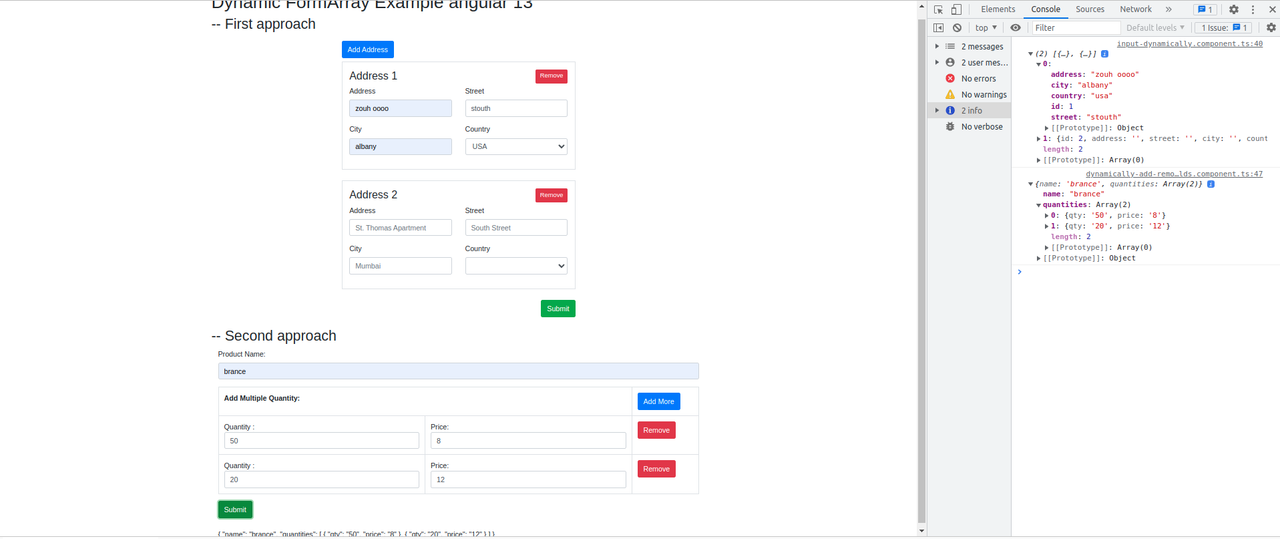The image size is (1280, 539).
Task: Clear the console with the ban icon
Action: tap(957, 28)
